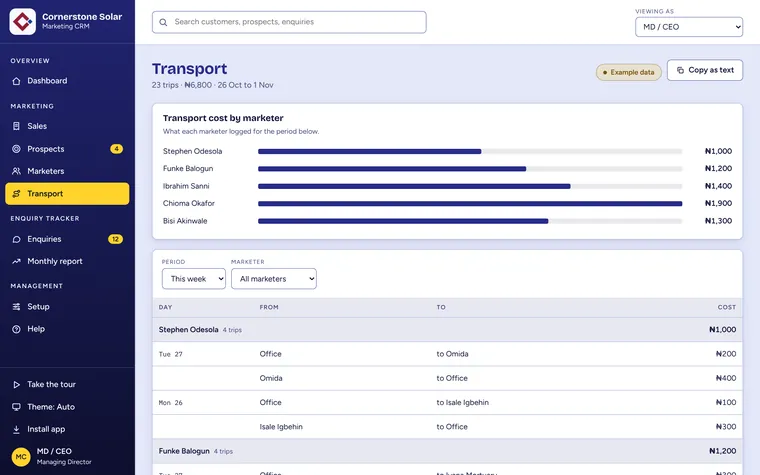Switch Theme: Auto setting
Image resolution: width=760 pixels, height=475 pixels.
tap(67, 407)
